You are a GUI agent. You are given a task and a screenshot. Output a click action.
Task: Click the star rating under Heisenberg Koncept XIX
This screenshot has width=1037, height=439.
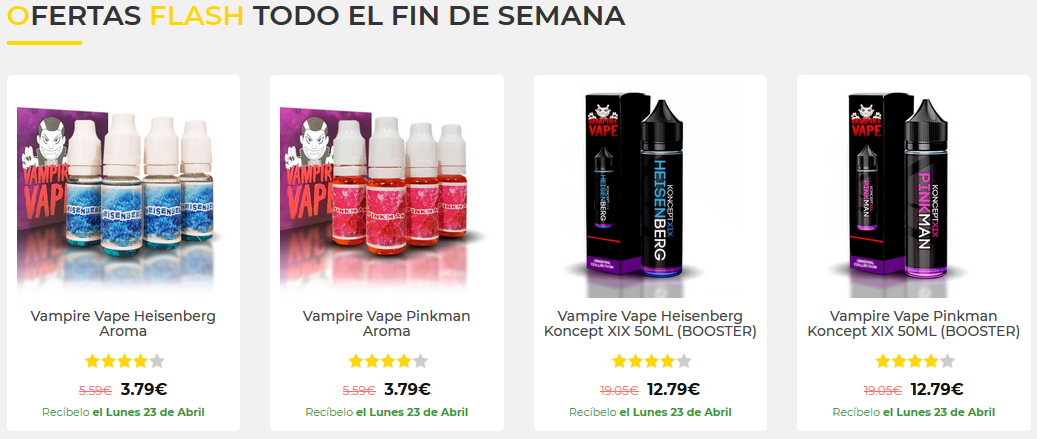[x=651, y=361]
